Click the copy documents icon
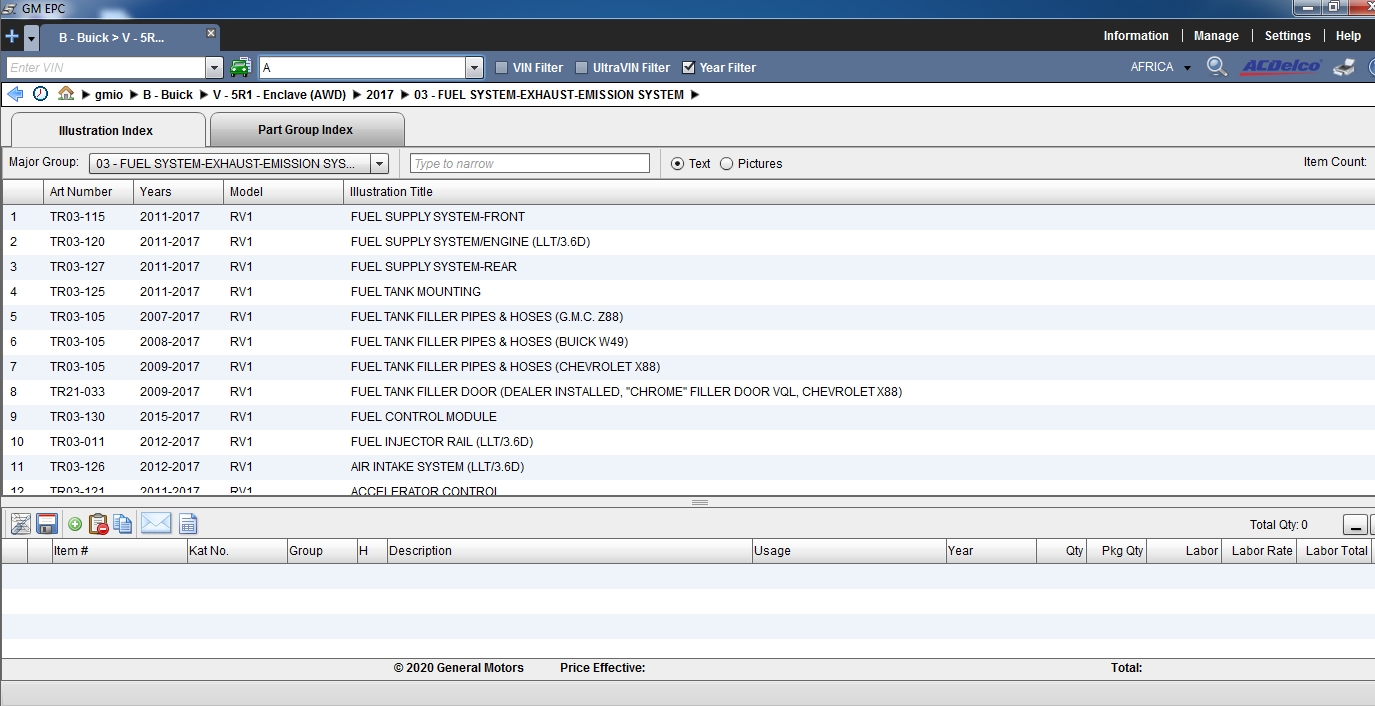Viewport: 1375px width, 706px height. click(123, 524)
